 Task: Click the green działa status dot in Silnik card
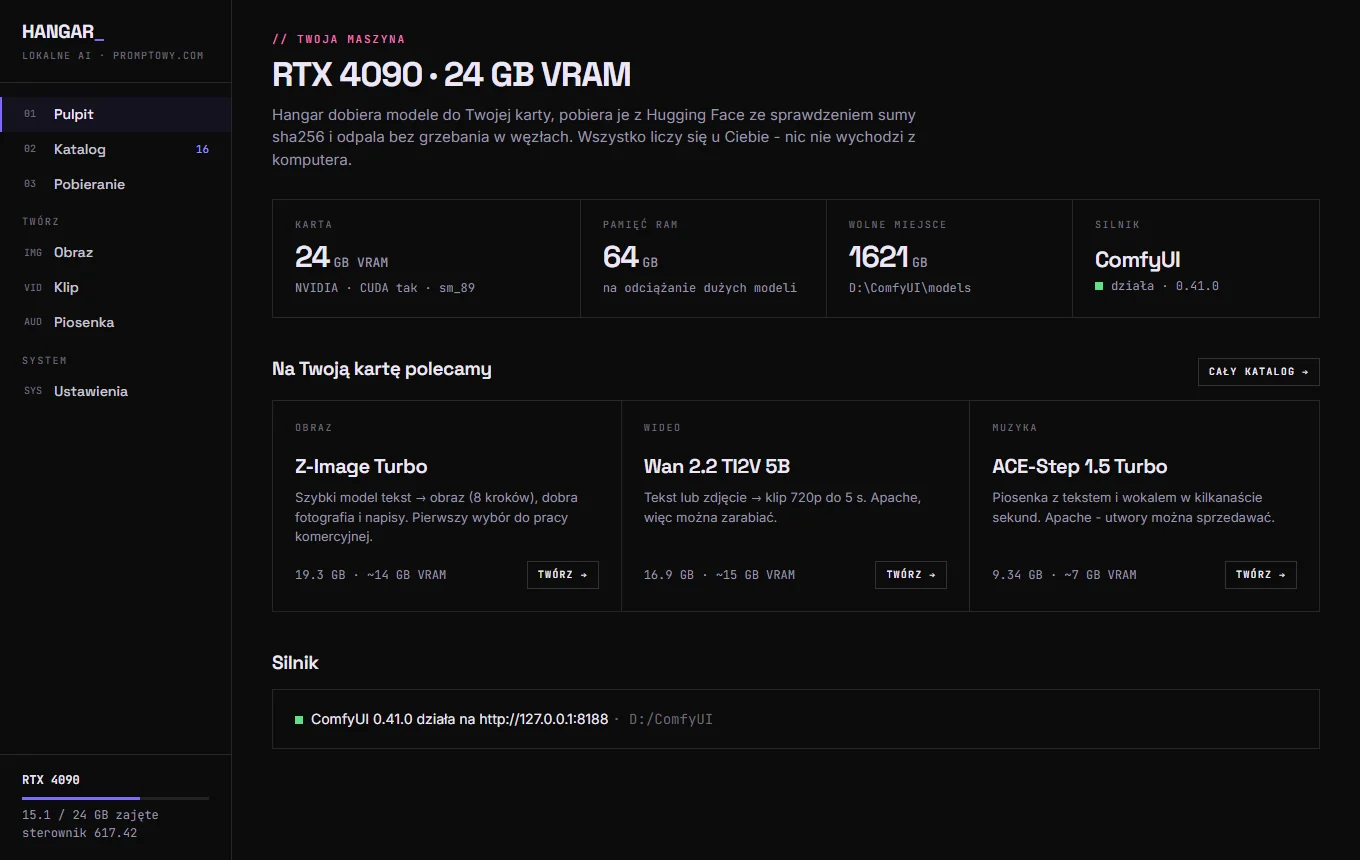click(1100, 286)
